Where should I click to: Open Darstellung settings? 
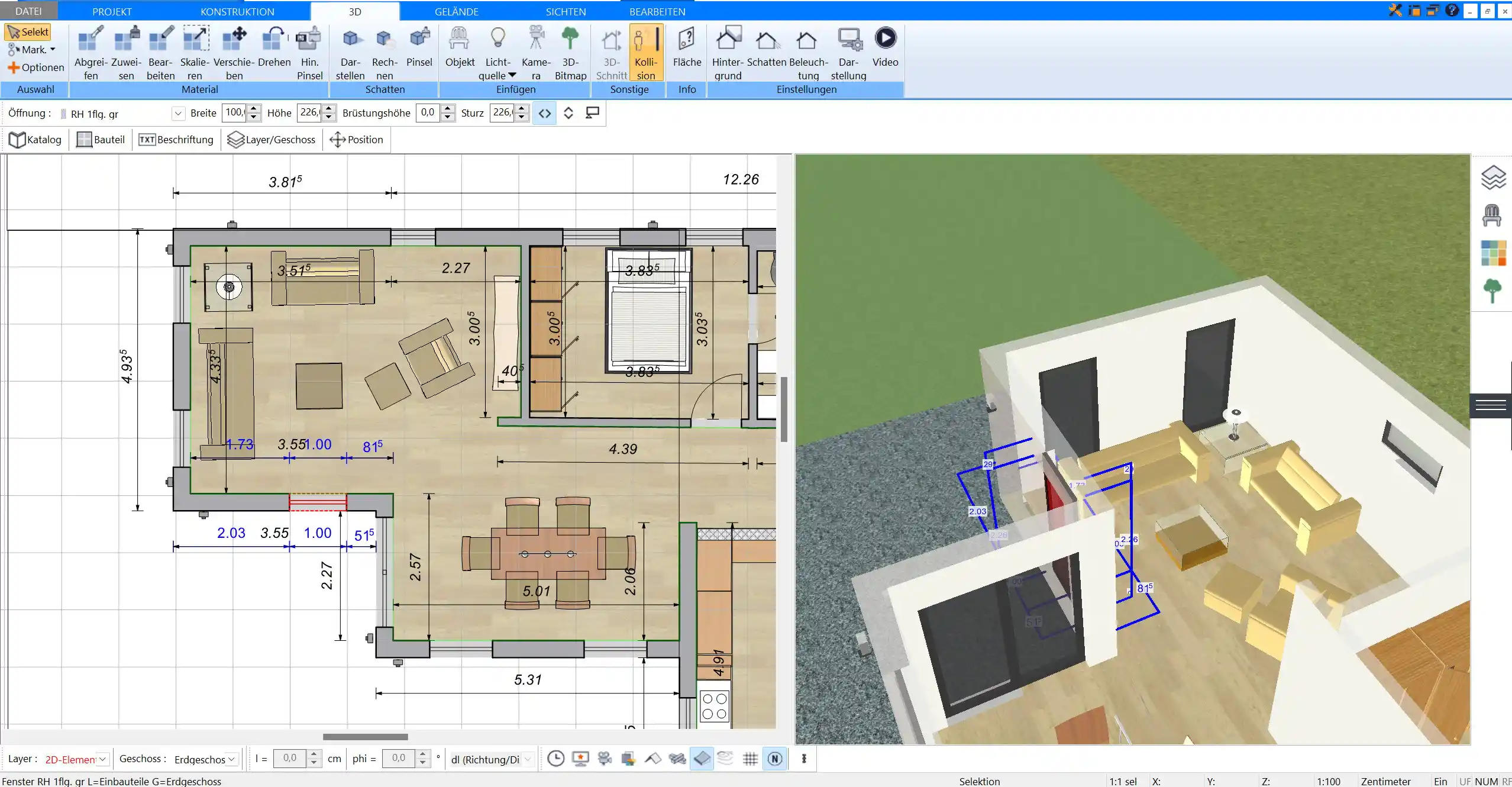848,53
